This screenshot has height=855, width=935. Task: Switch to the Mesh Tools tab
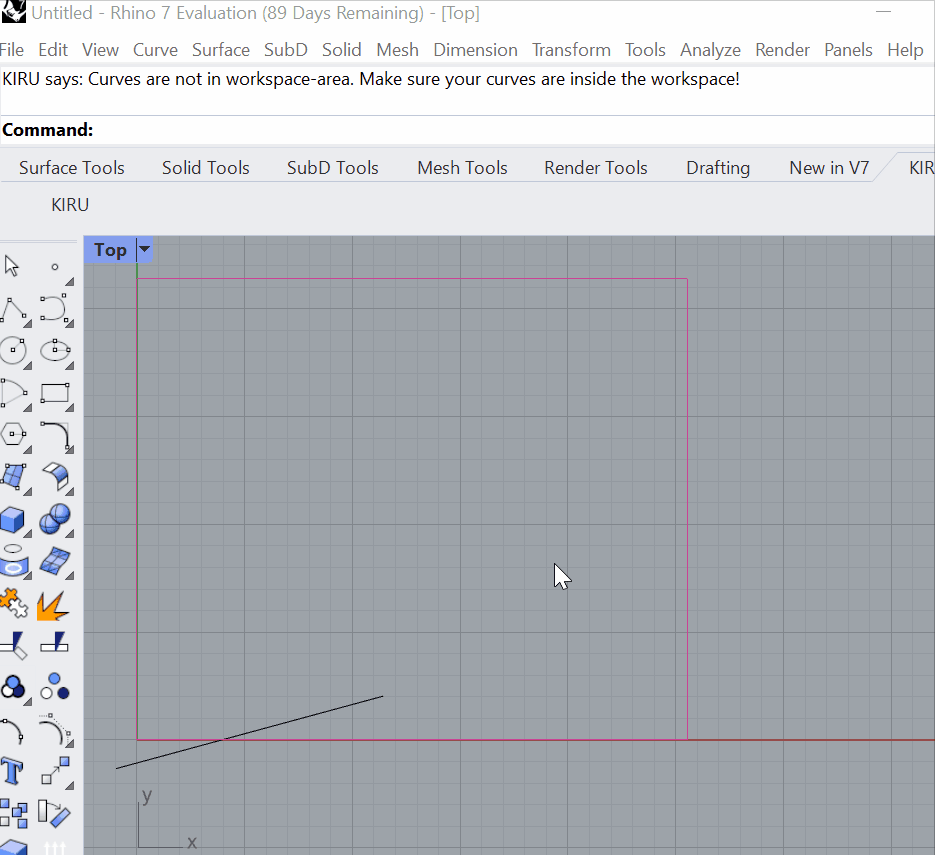462,168
